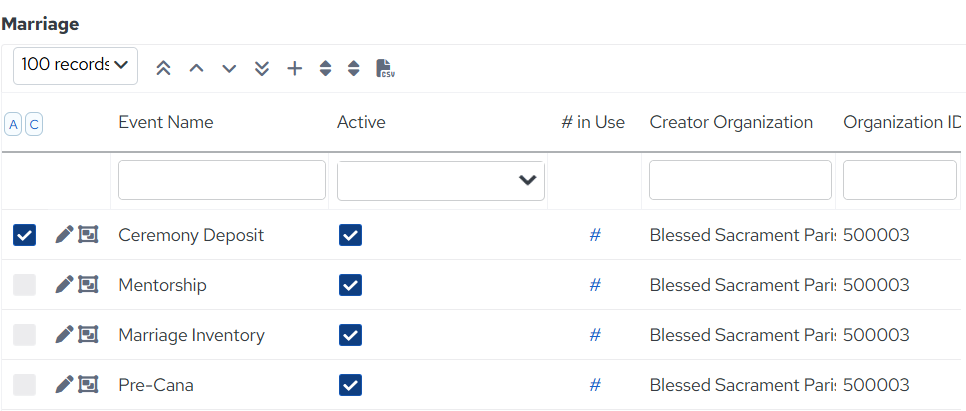Advance to the next page with the single down chevron
The image size is (966, 411).
click(229, 68)
